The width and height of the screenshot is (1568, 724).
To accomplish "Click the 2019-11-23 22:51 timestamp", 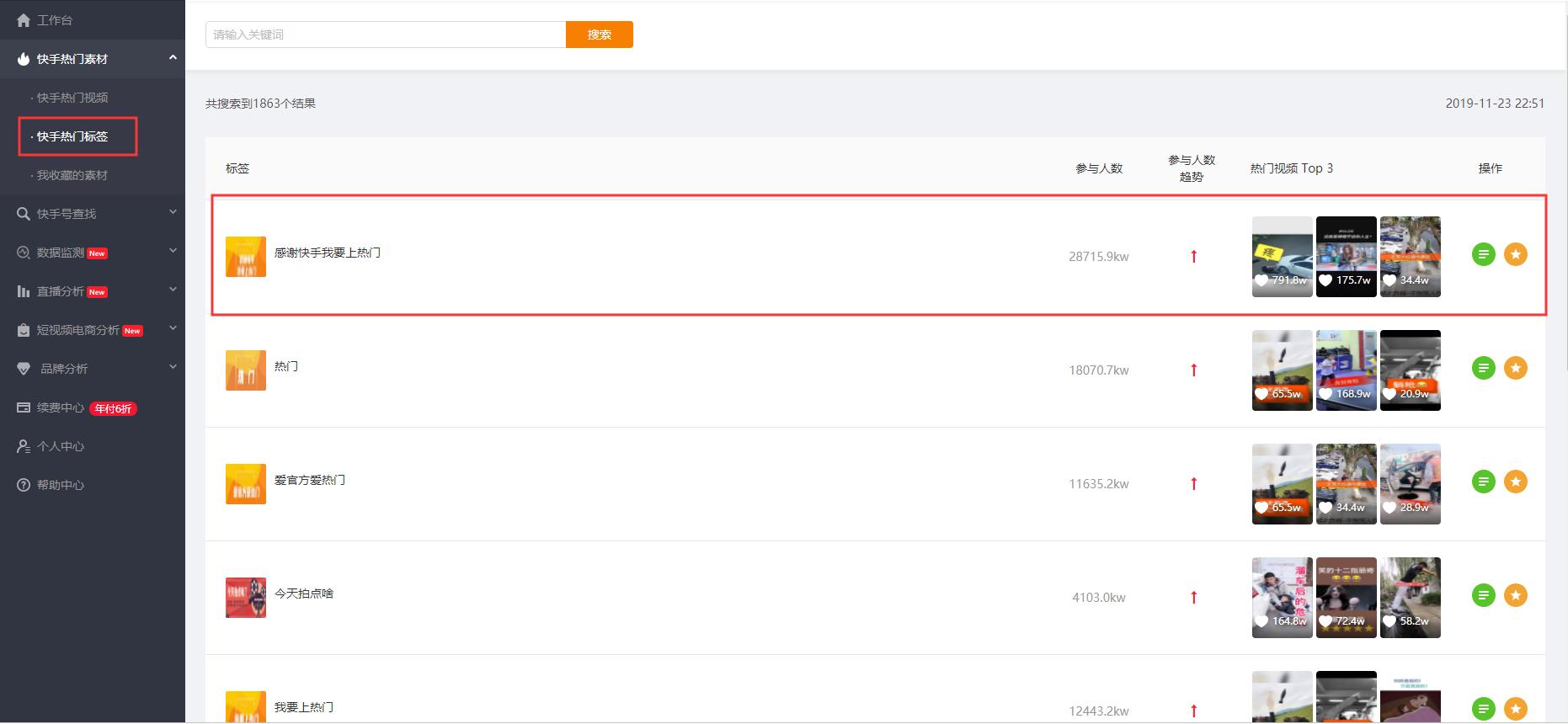I will tap(1495, 104).
